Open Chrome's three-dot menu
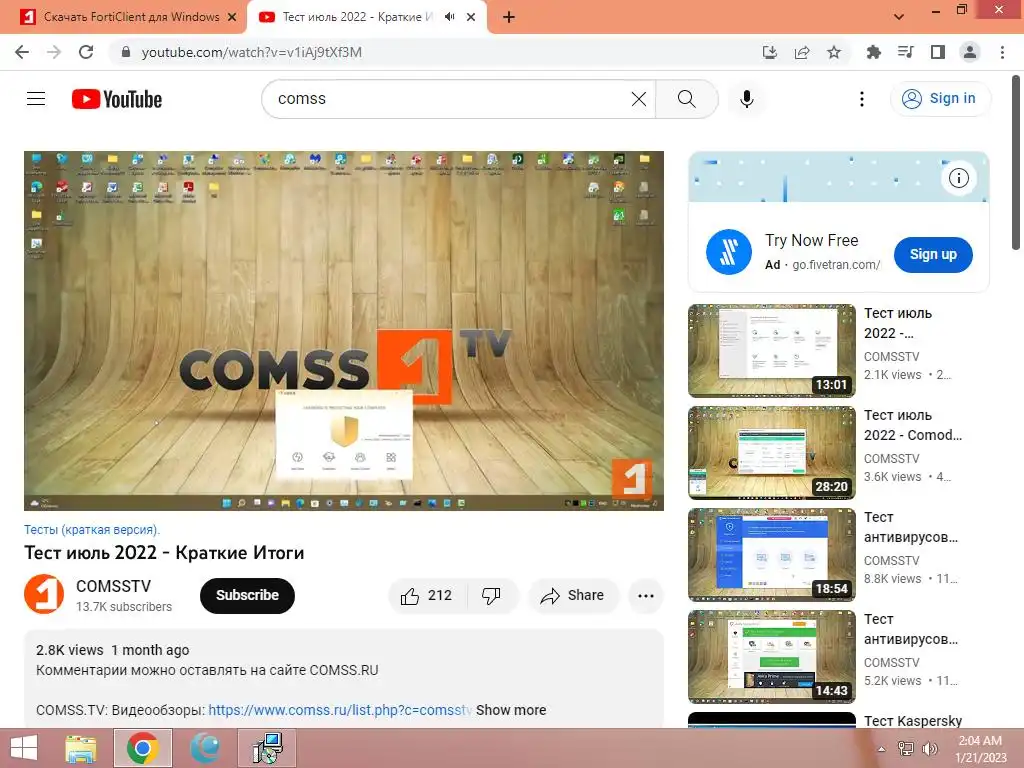 (1002, 52)
